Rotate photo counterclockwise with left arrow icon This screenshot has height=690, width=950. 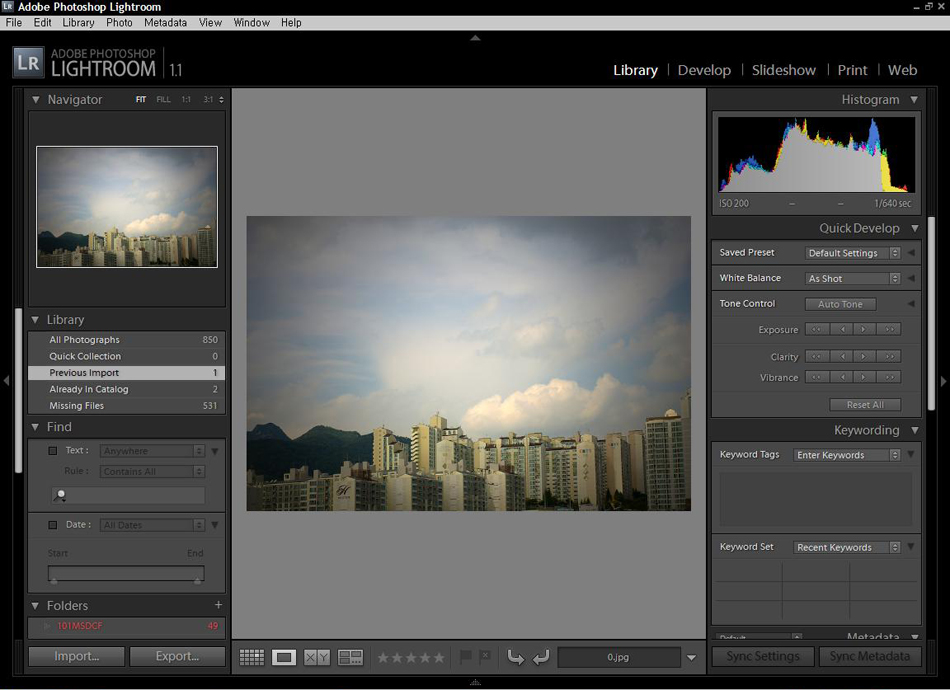point(516,657)
